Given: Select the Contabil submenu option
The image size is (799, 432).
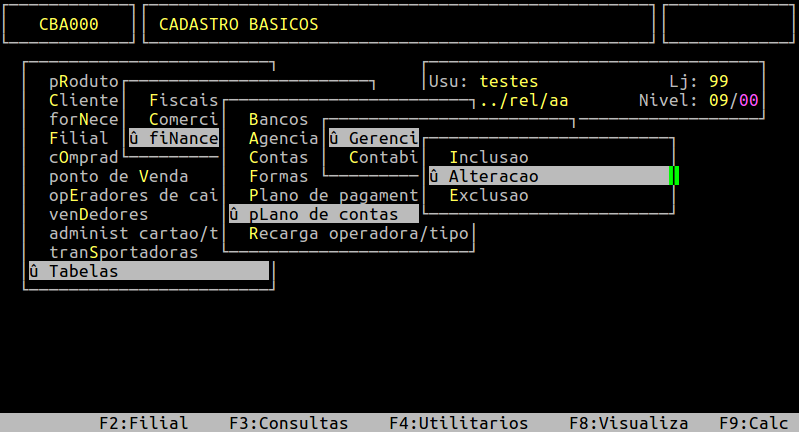Looking at the screenshot, I should coord(383,157).
